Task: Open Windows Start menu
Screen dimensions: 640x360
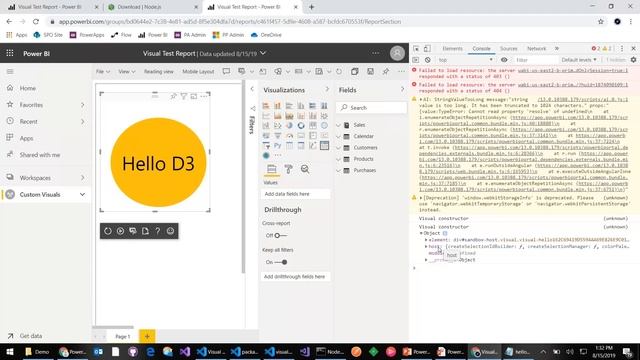Action: point(9,351)
